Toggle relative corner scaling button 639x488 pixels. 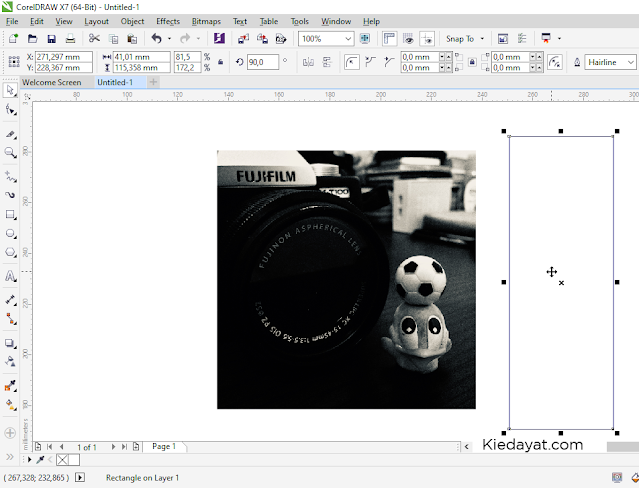[x=555, y=62]
